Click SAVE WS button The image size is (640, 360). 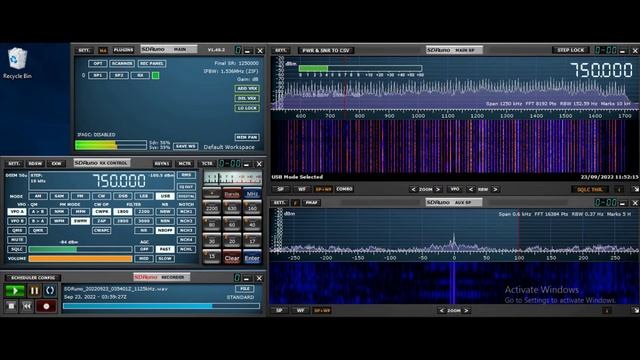pos(186,146)
